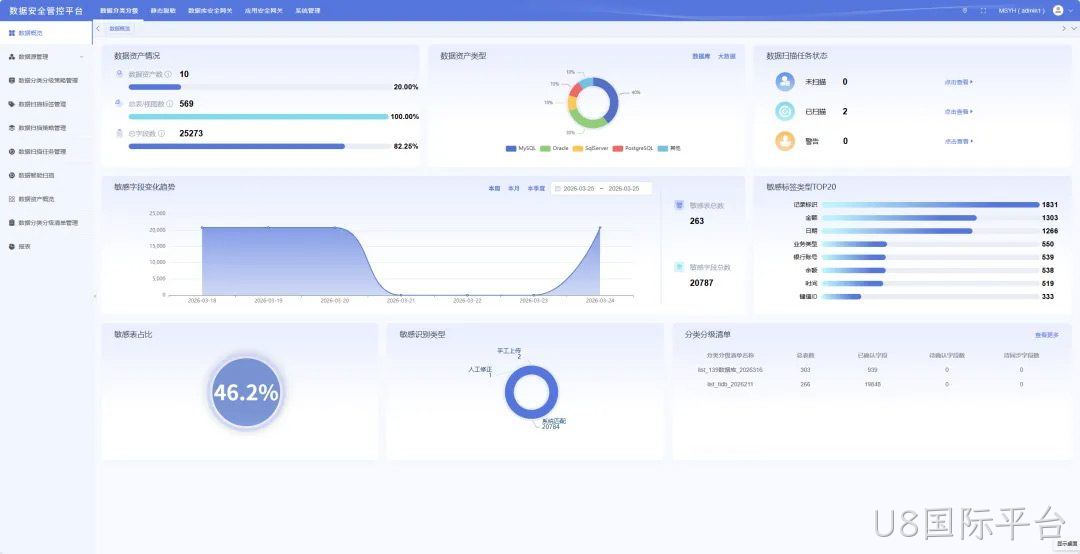This screenshot has width=1080, height=554.
Task: Click the 20.00% 数据资产数 progress bar
Action: pyautogui.click(x=260, y=88)
